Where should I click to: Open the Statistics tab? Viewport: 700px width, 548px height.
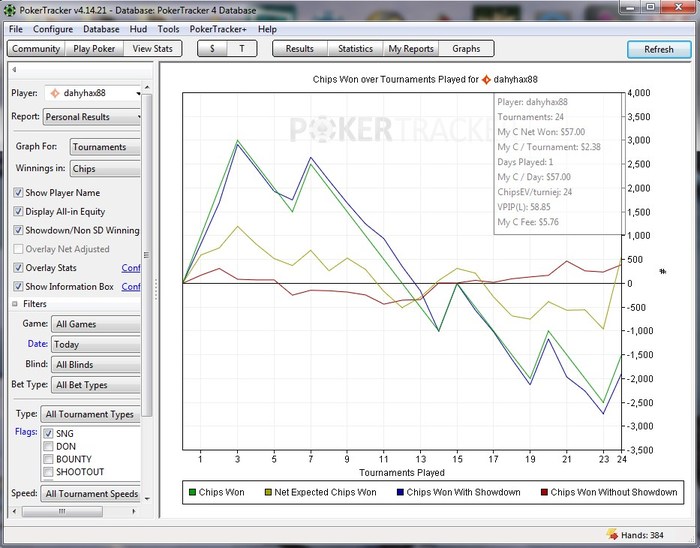355,49
